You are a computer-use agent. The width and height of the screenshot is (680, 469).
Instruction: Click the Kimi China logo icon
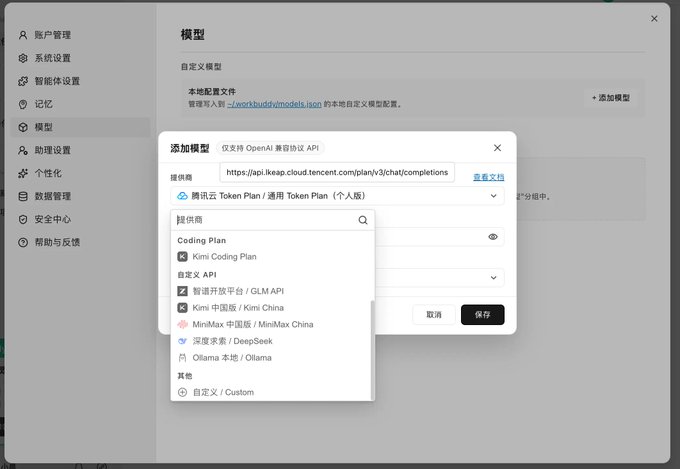(183, 308)
